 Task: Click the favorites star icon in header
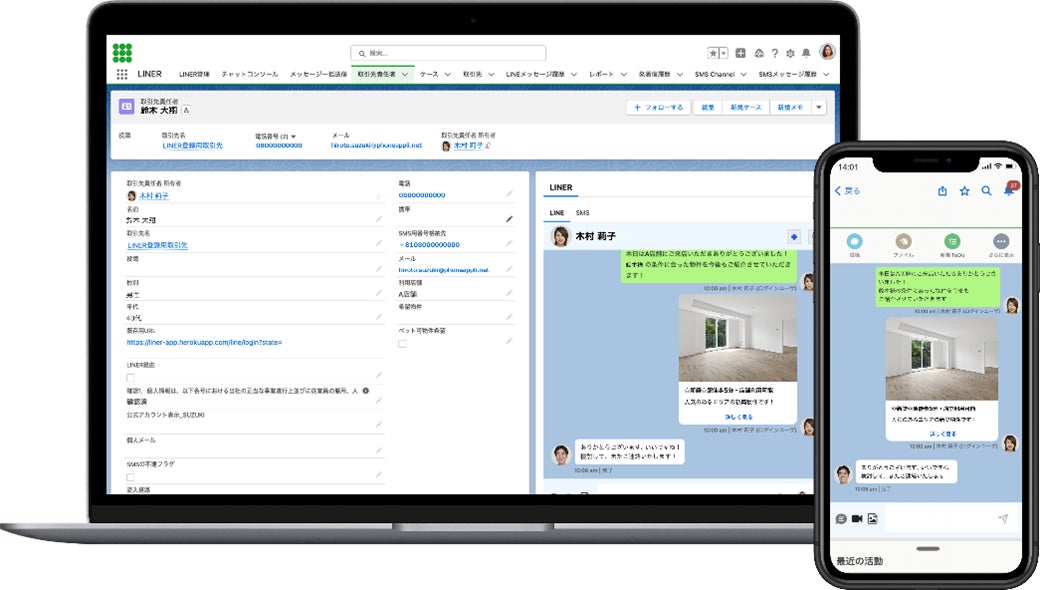[x=713, y=53]
